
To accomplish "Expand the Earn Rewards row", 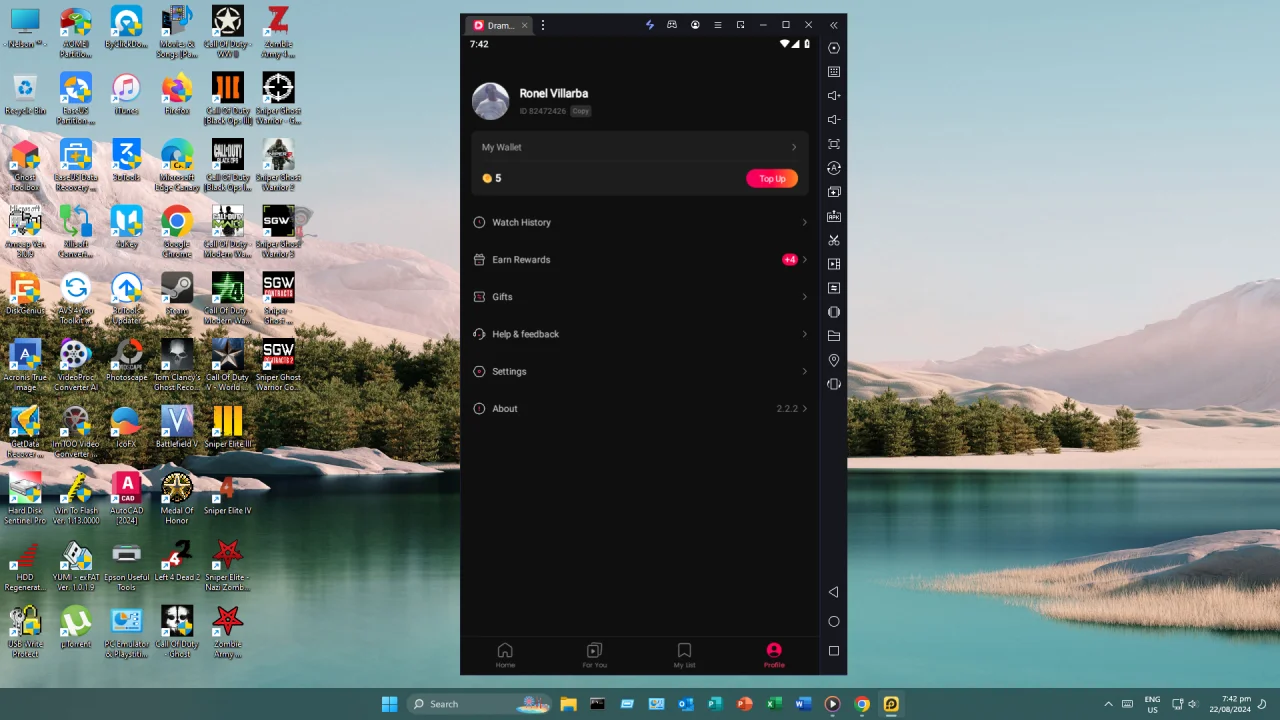I will click(x=804, y=259).
